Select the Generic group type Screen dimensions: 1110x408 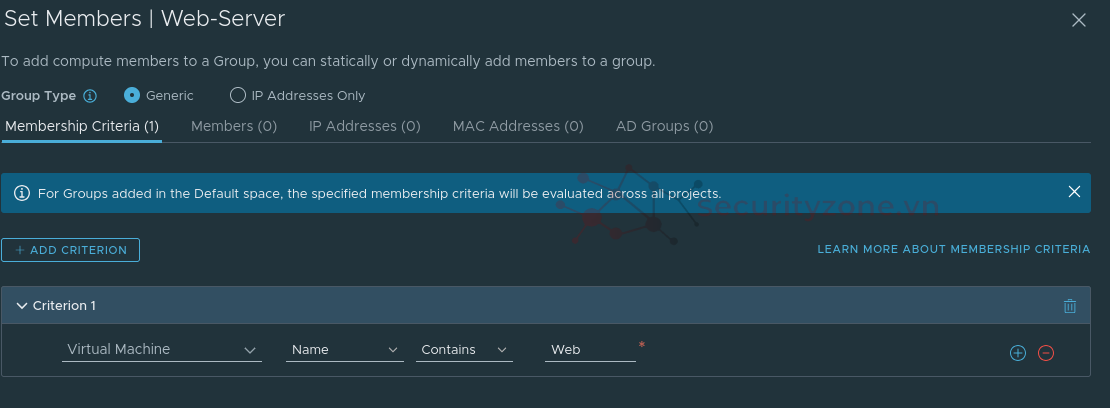point(132,96)
